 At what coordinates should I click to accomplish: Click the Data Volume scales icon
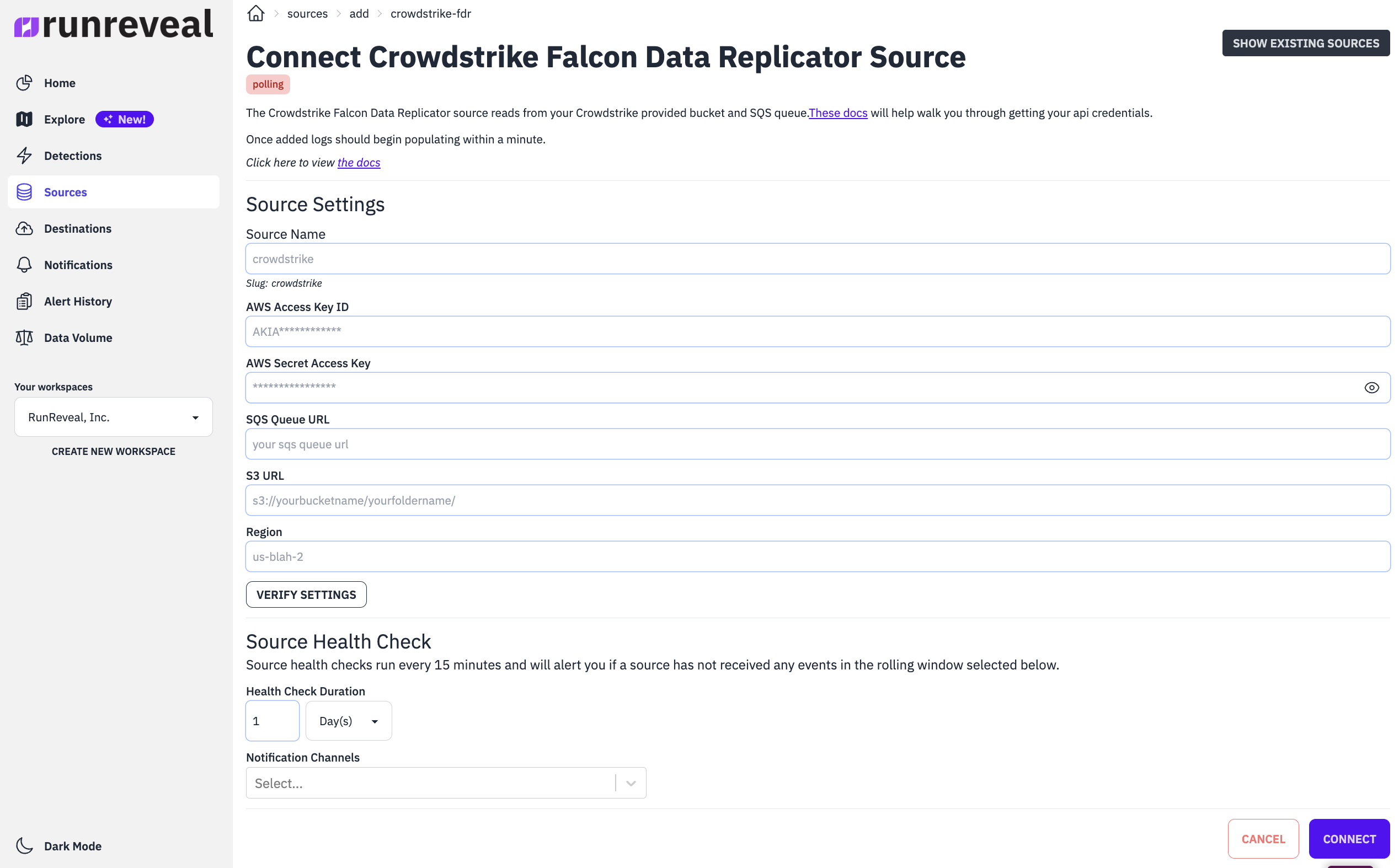click(24, 337)
